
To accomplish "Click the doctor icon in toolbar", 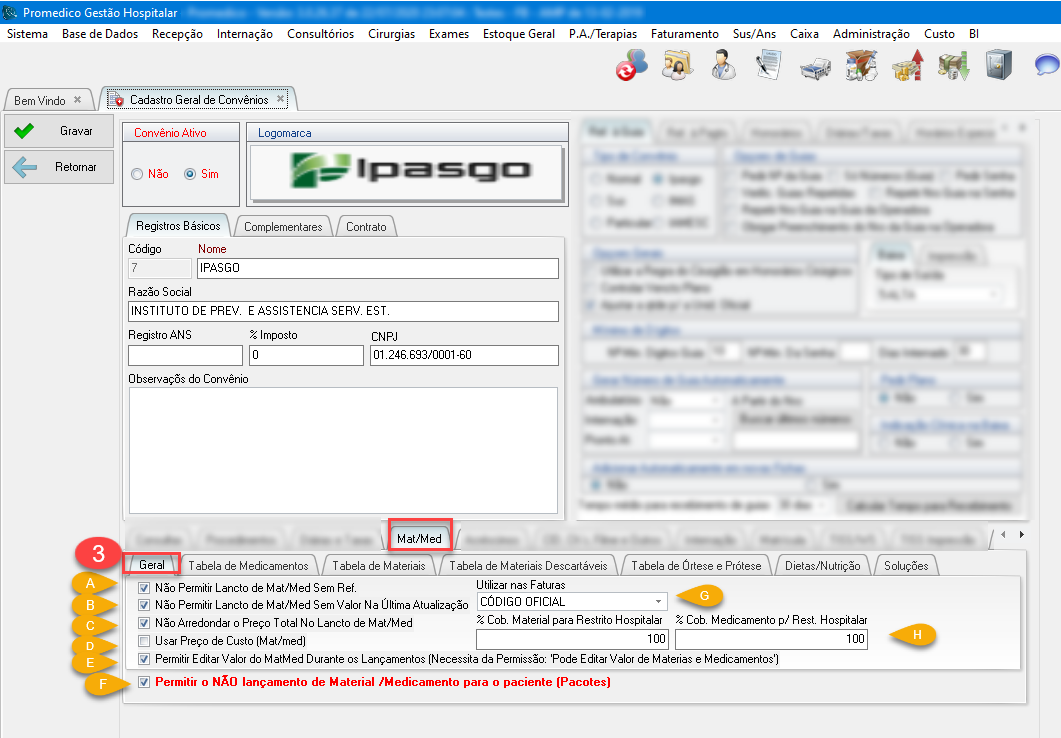I will point(723,66).
